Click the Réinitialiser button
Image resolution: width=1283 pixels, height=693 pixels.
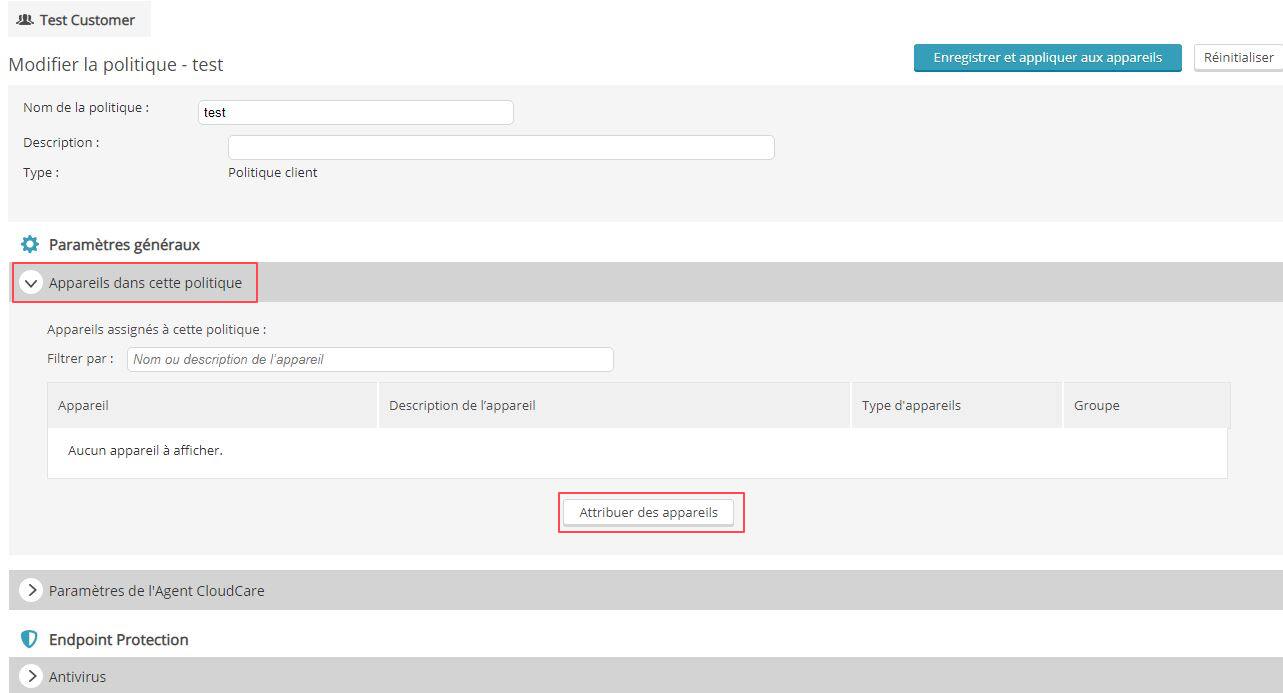pyautogui.click(x=1238, y=58)
